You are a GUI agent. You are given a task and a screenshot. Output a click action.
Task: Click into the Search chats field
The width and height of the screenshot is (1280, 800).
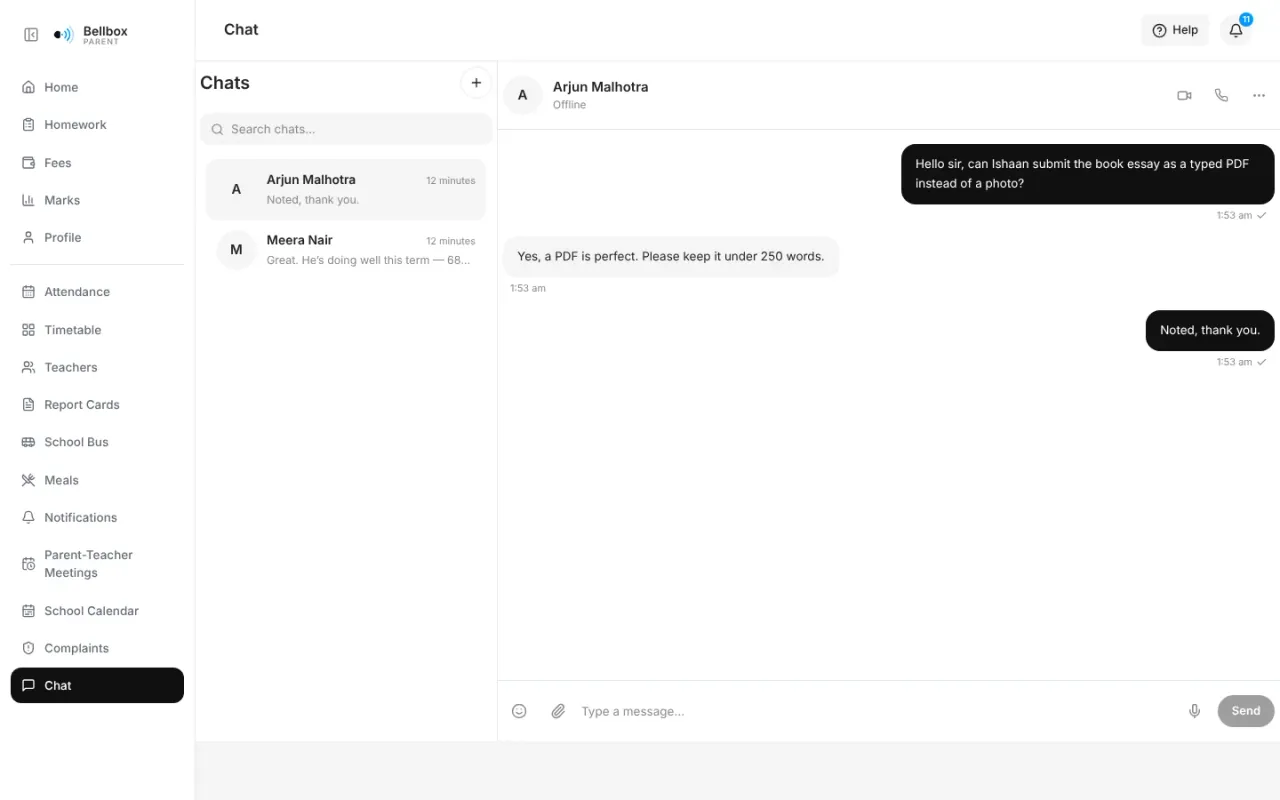[346, 129]
